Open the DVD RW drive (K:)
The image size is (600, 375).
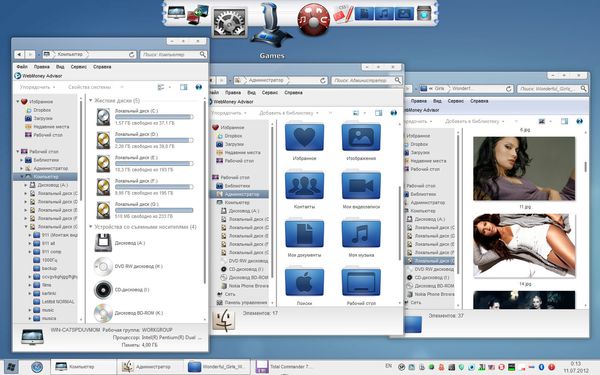(x=129, y=266)
